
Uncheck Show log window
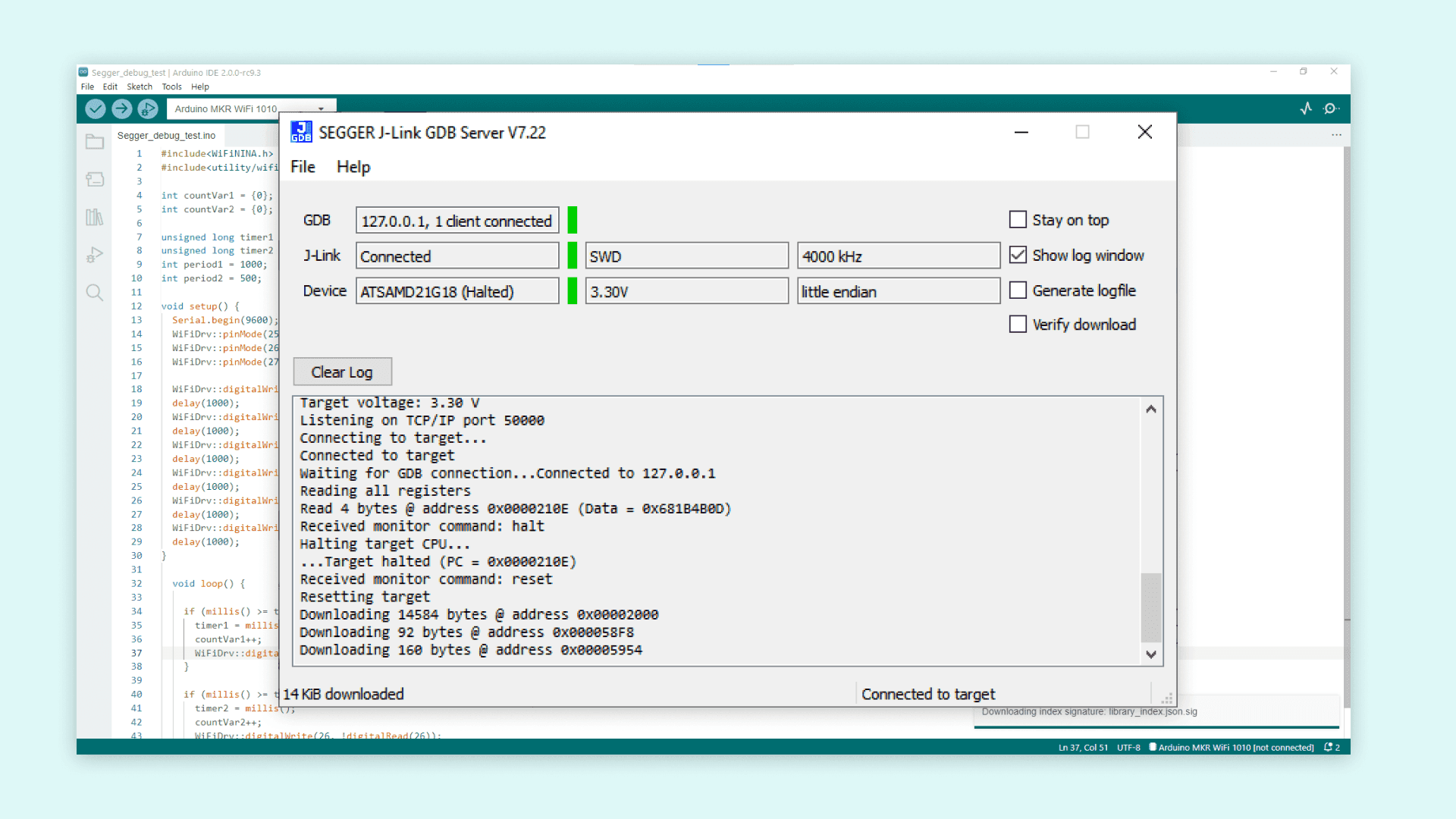click(x=1018, y=255)
